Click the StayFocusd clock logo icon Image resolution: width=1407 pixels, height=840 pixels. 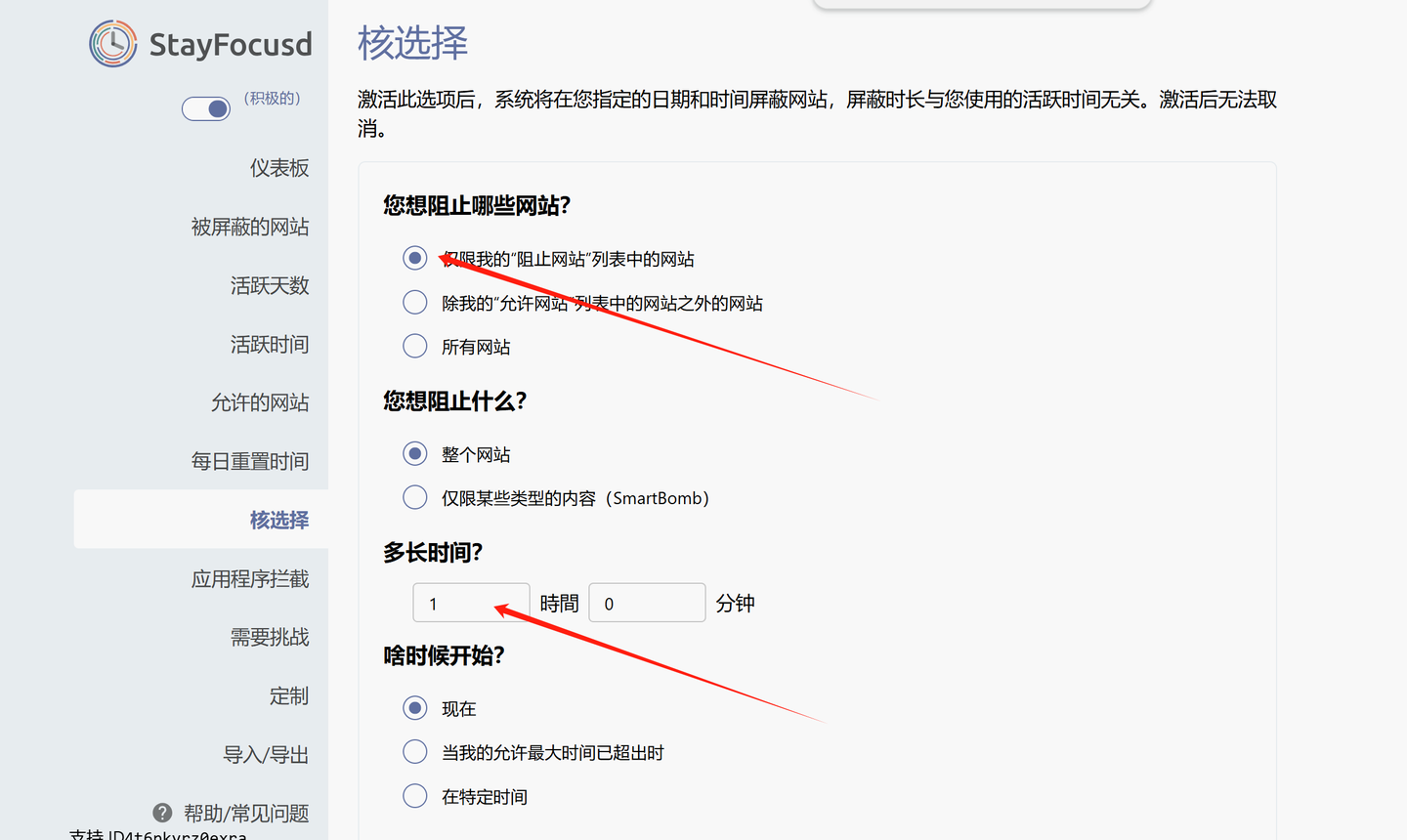[113, 44]
